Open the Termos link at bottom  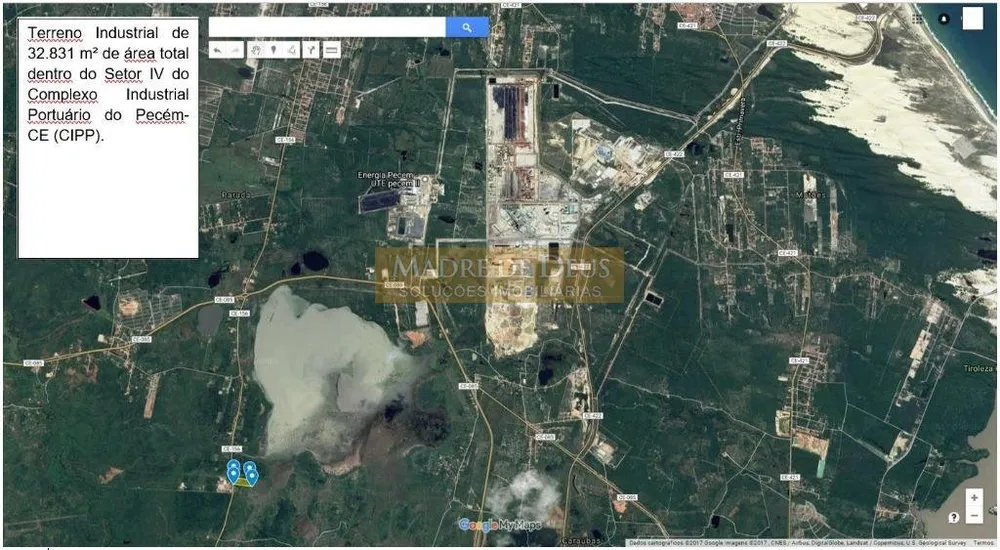point(983,543)
